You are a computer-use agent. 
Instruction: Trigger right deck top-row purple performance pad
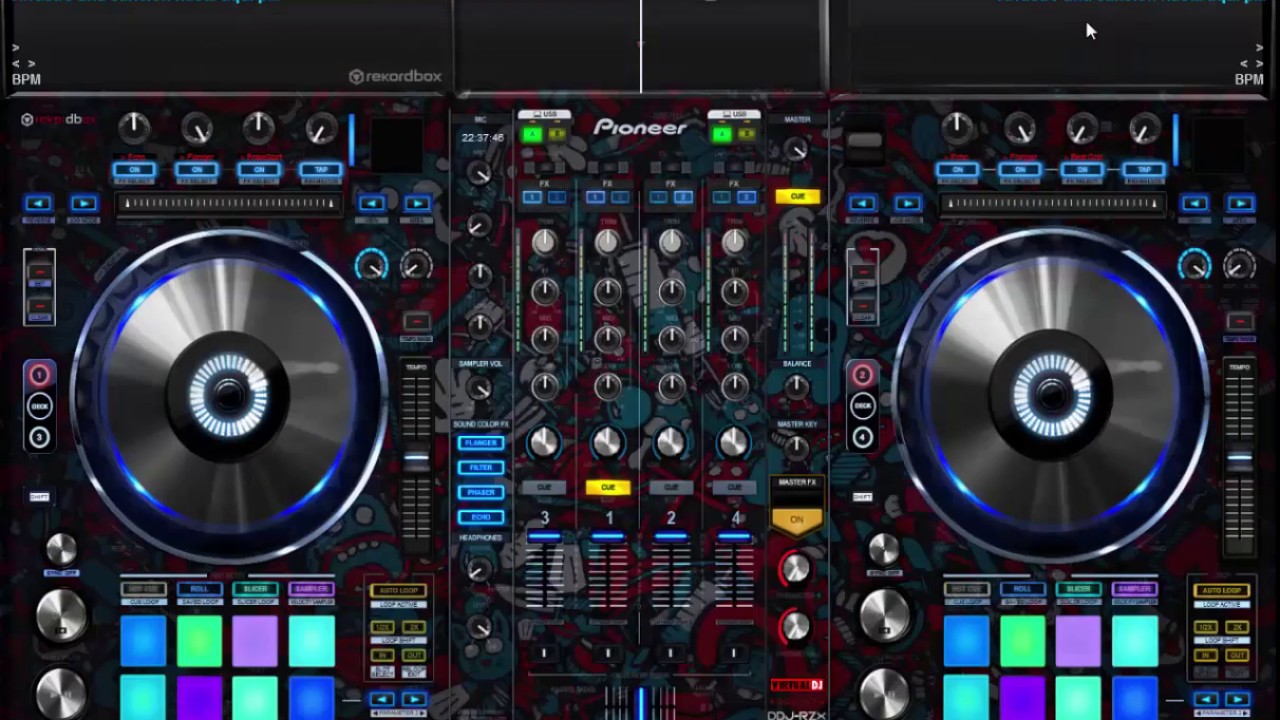[1078, 640]
